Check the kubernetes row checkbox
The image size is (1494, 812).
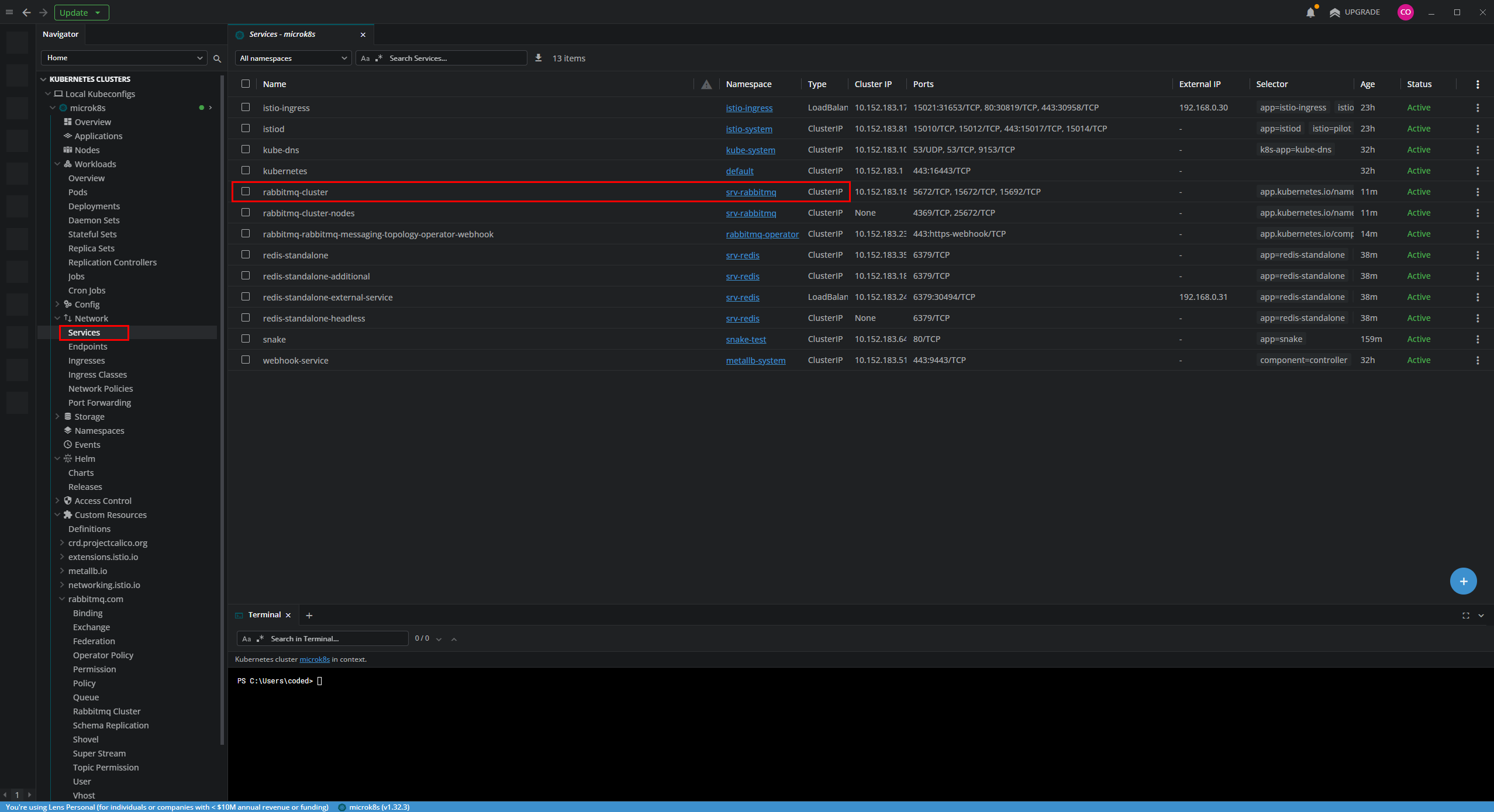(x=246, y=170)
